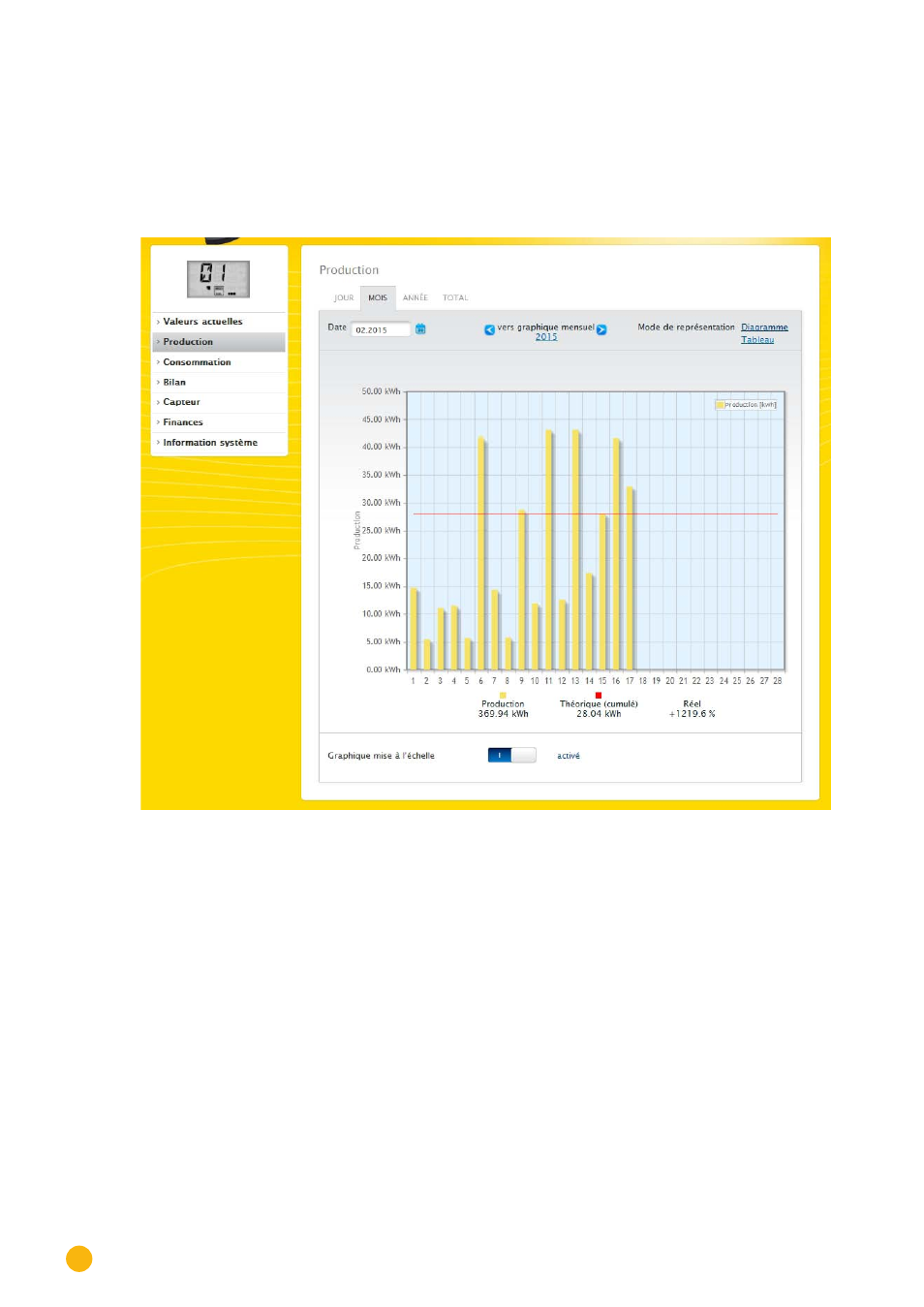Click the yellow Production legend swatch
This screenshot has width=924, height=1307.
503,695
